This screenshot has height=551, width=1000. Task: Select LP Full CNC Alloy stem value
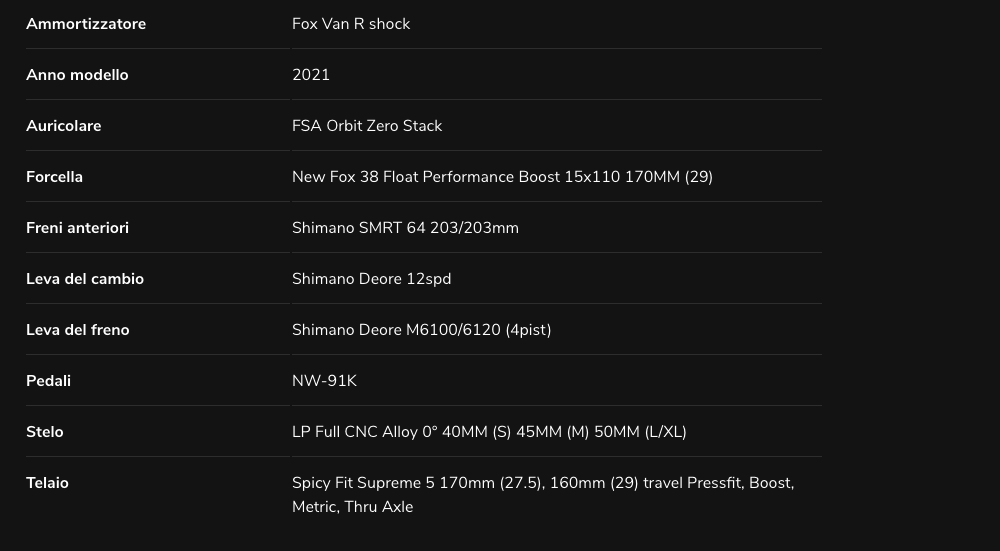tap(489, 432)
